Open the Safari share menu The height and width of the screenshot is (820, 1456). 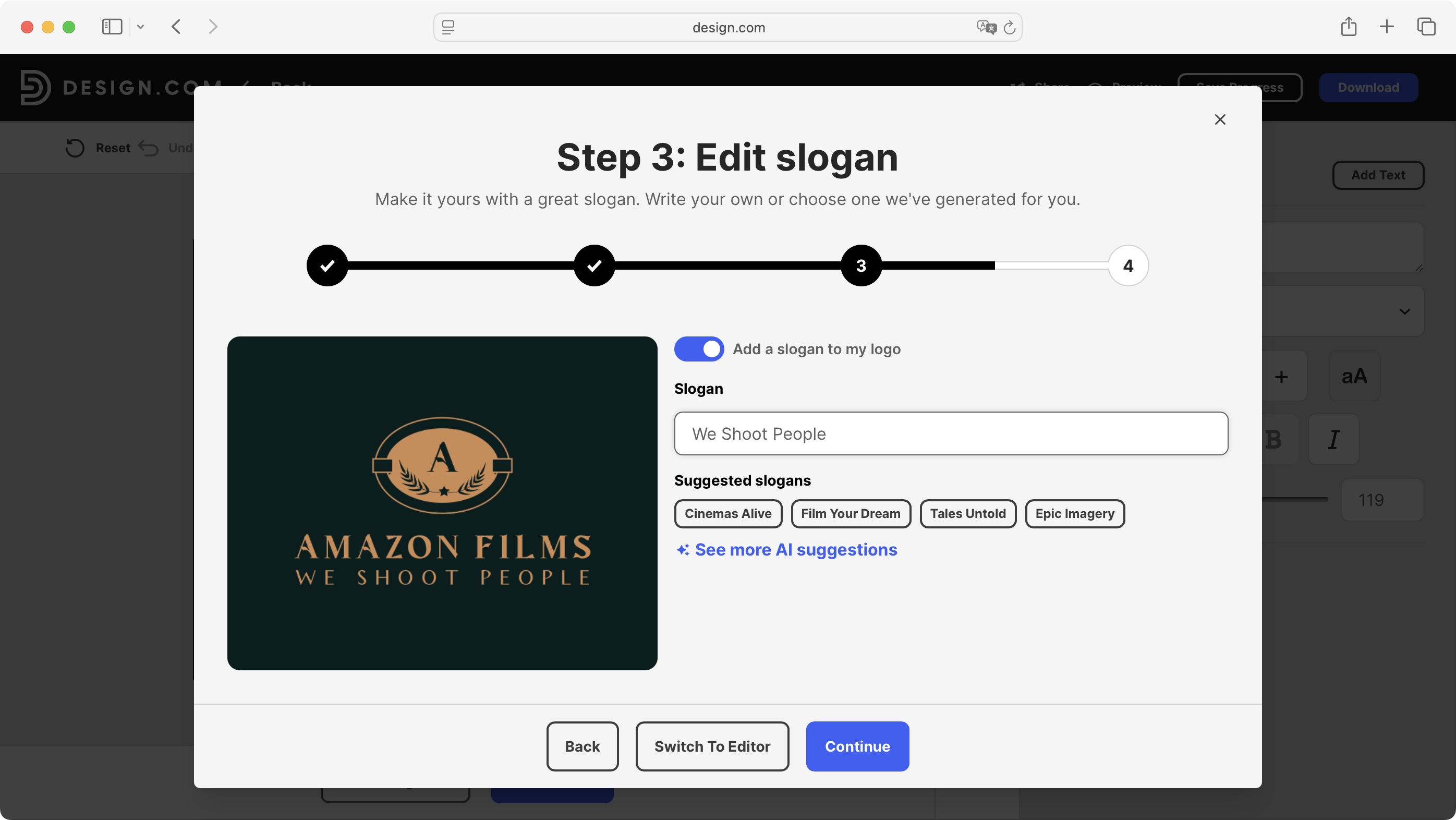[x=1349, y=27]
